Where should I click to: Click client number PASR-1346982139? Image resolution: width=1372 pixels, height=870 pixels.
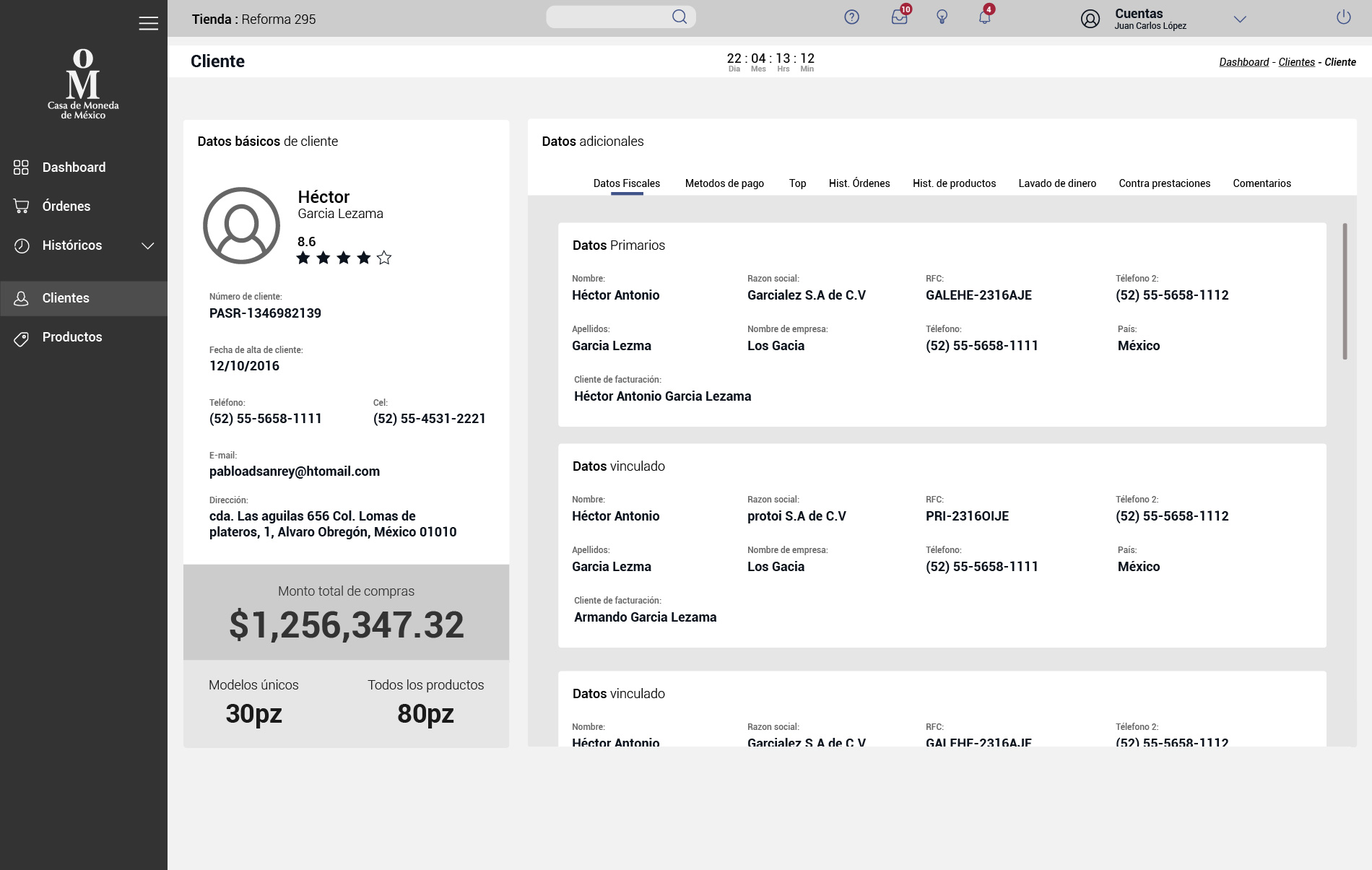pos(265,313)
